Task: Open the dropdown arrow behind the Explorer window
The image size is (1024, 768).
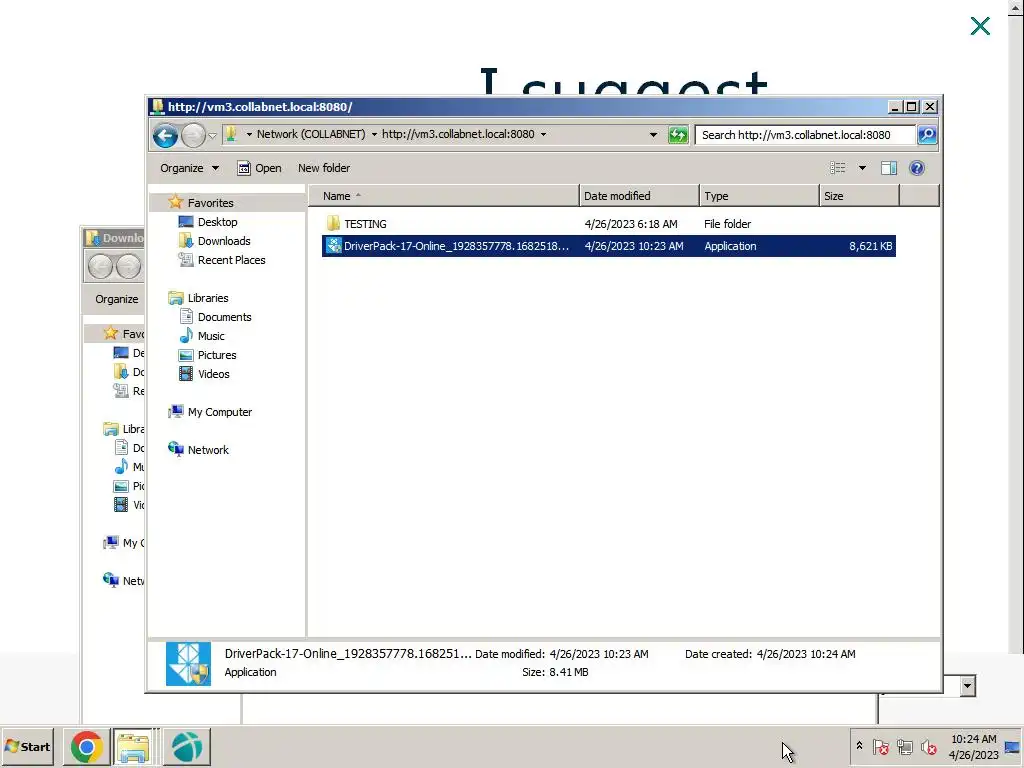Action: 968,686
